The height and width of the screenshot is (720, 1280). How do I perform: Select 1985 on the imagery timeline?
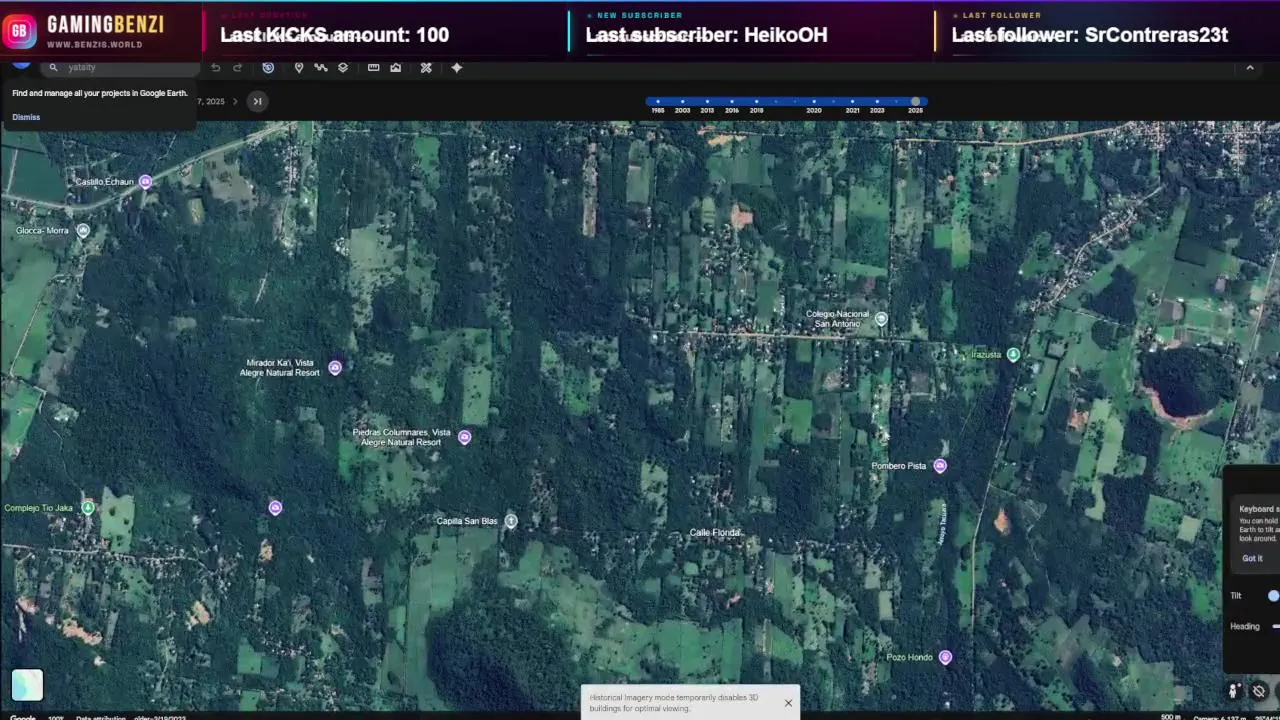point(658,102)
